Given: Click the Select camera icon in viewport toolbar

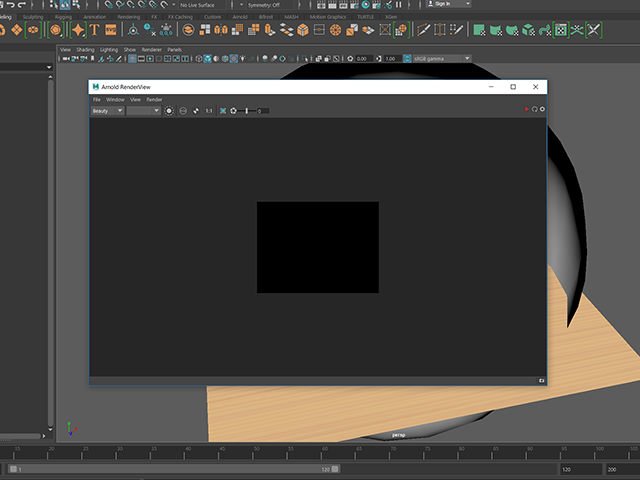Looking at the screenshot, I should click(66, 59).
